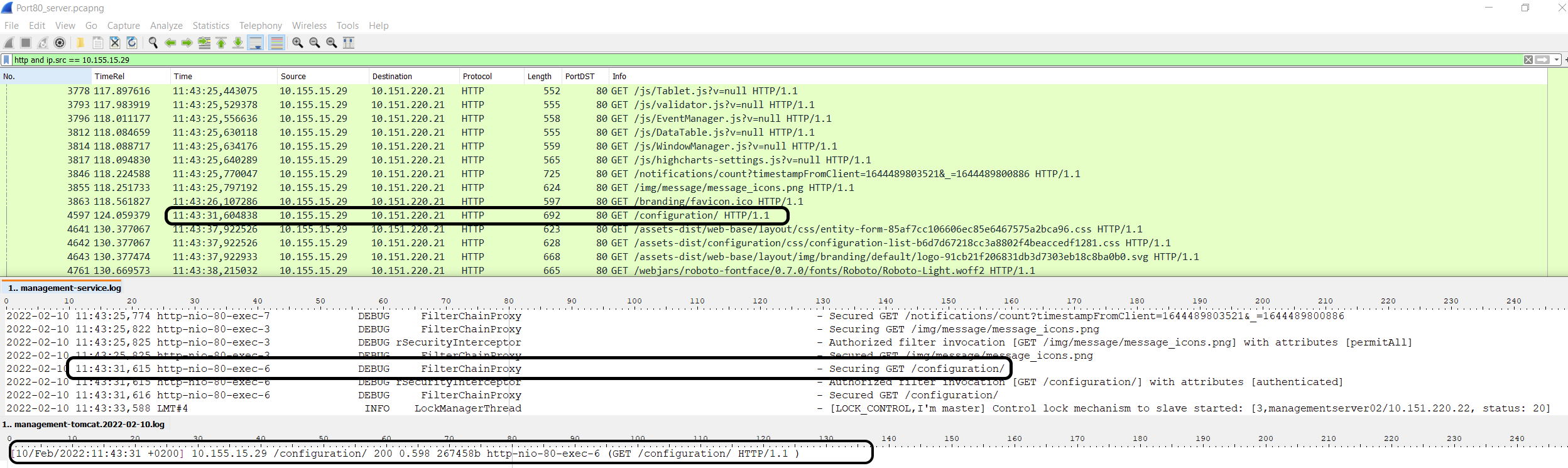Open the display filter bookmark menu
Viewport: 1568px width, 468px height.
[6, 60]
